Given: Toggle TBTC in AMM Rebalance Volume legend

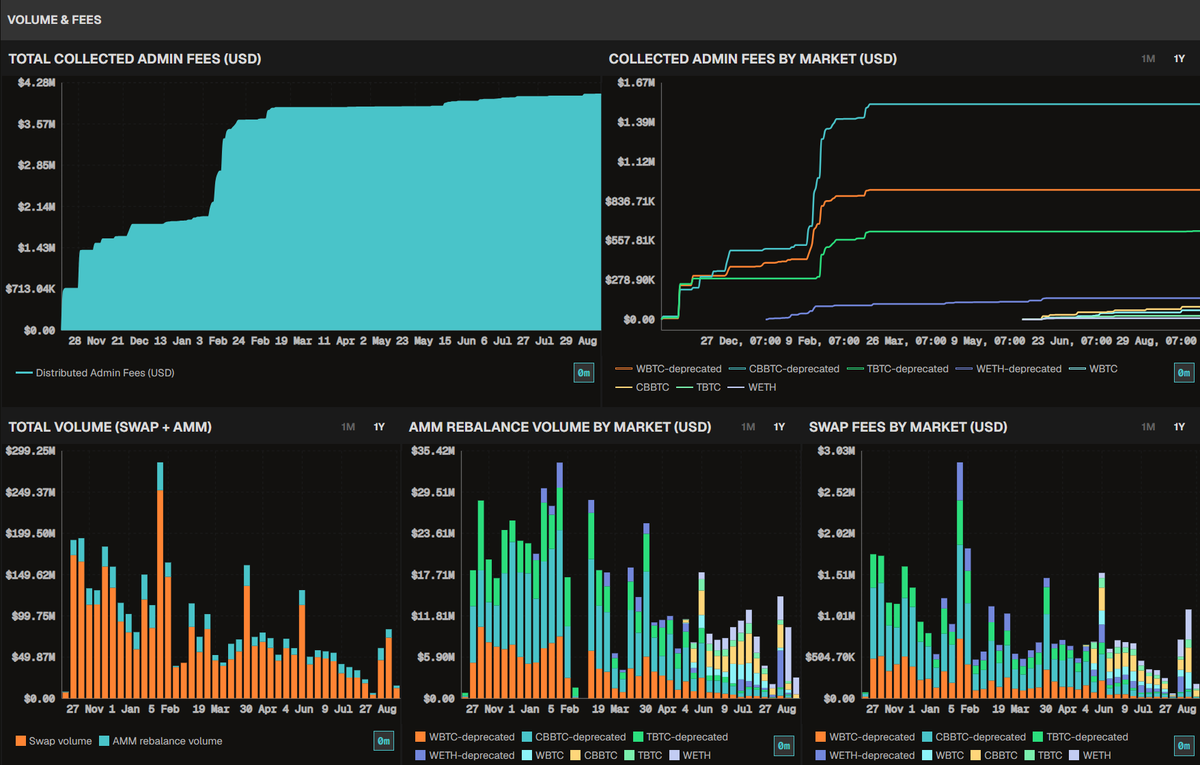Looking at the screenshot, I should coord(645,755).
